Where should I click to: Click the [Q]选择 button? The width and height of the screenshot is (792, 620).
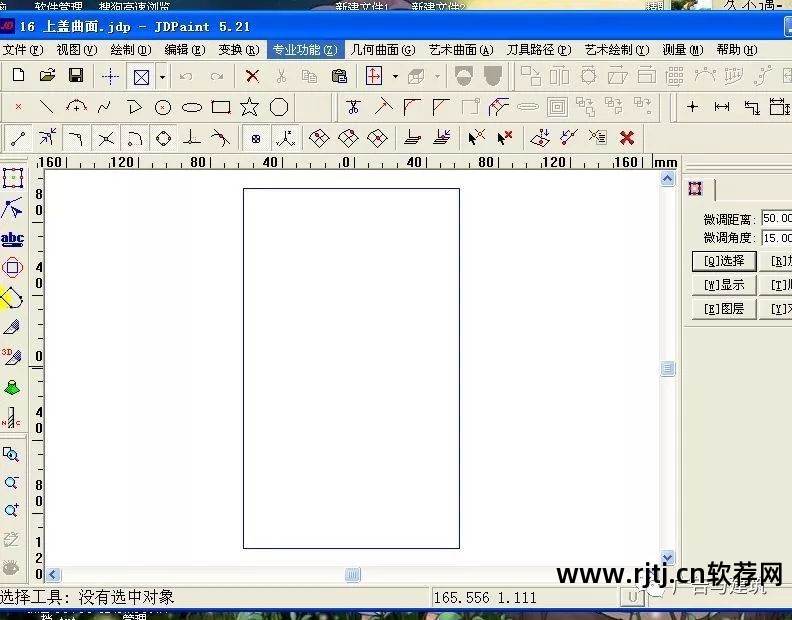click(724, 261)
